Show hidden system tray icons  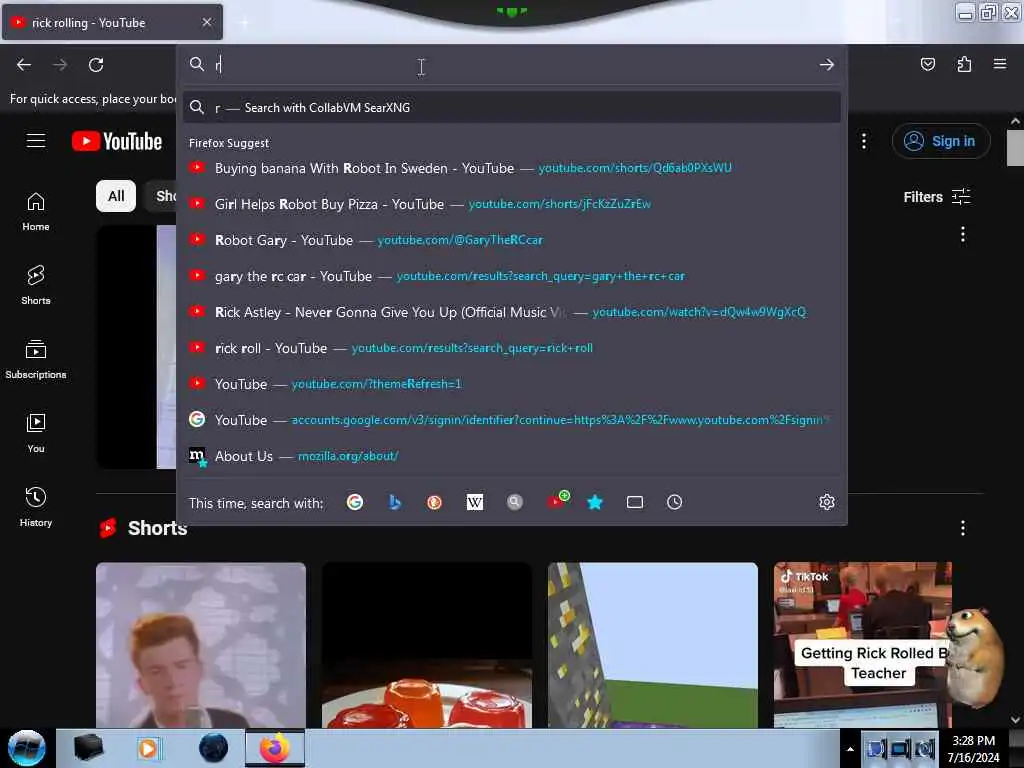click(x=850, y=749)
